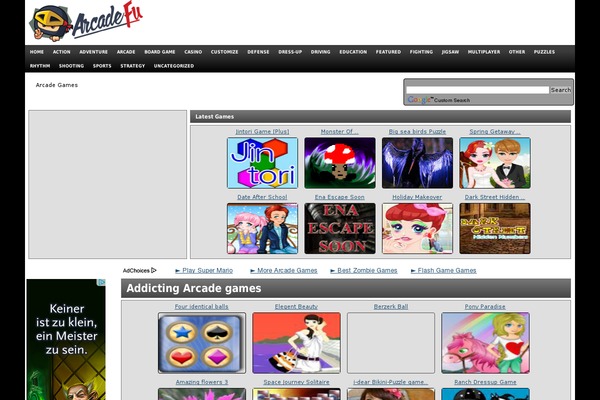
Task: Go to the Multiplayer category
Action: pyautogui.click(x=484, y=52)
